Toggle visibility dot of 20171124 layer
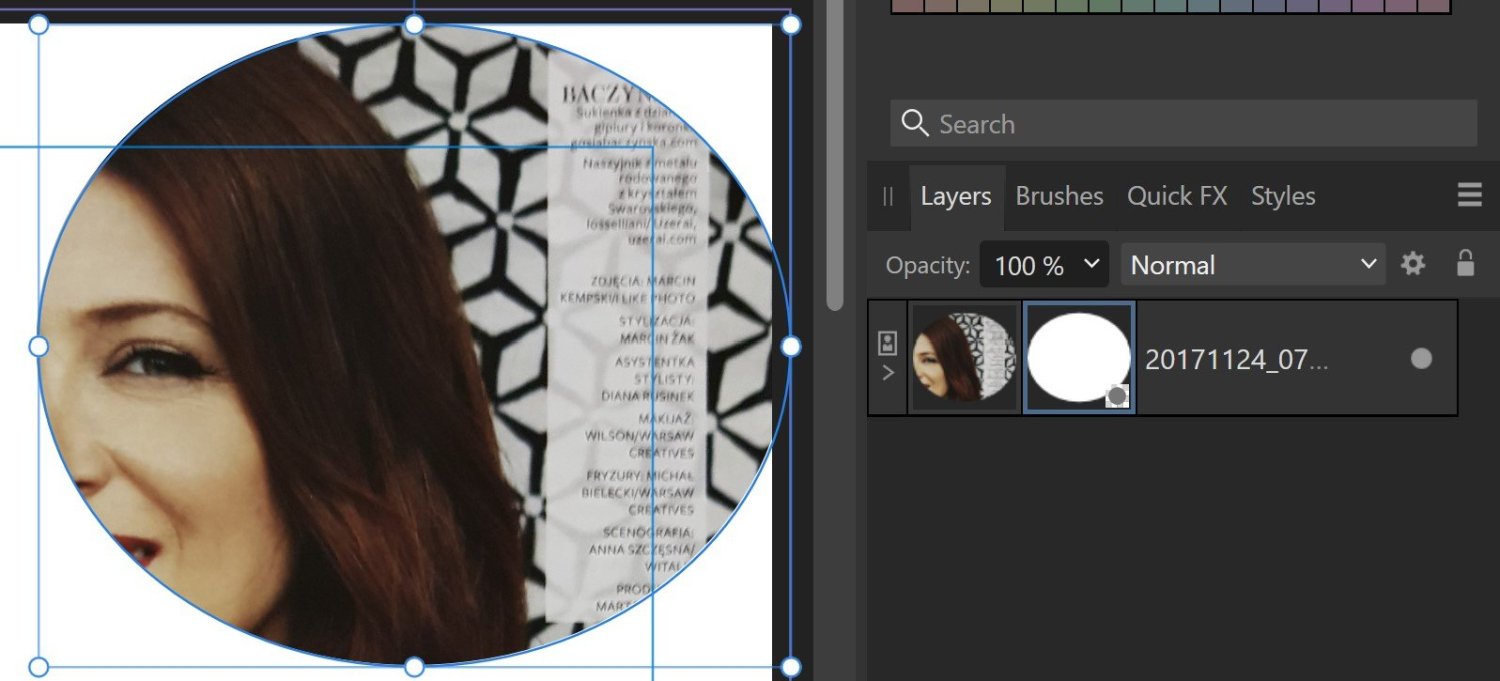The width and height of the screenshot is (1500, 681). pos(1421,358)
